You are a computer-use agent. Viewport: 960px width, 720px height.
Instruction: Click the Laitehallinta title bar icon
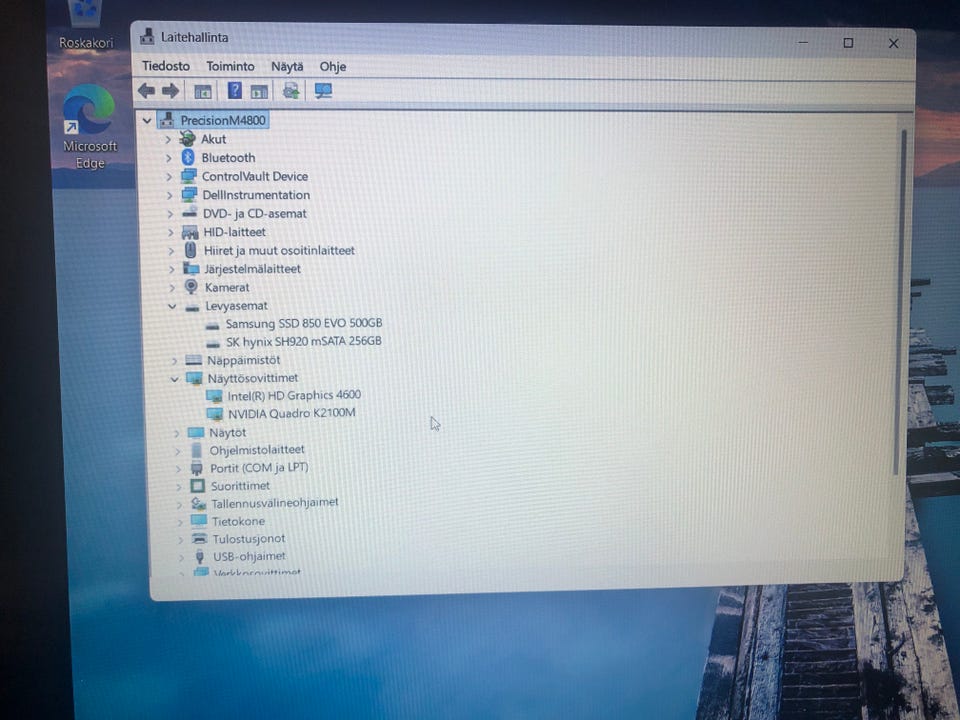[x=147, y=37]
